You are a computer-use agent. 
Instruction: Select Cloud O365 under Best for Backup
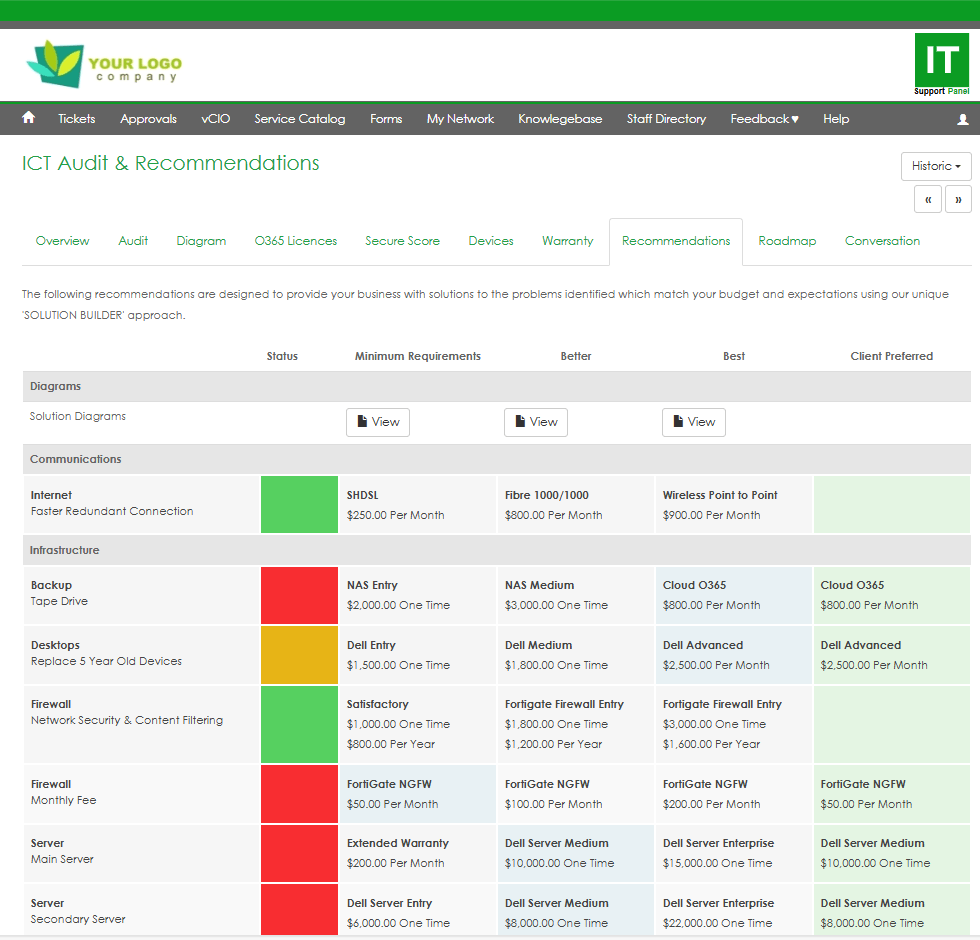[x=733, y=595]
